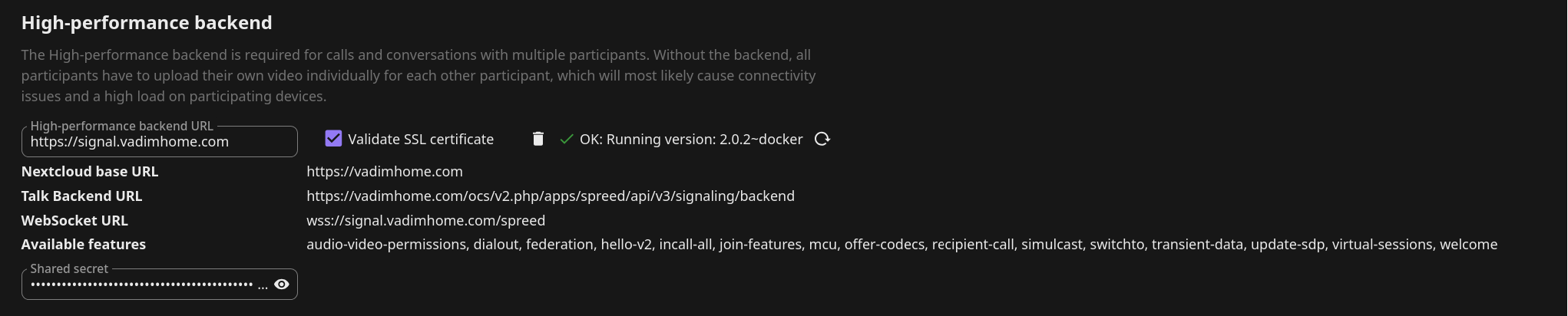
Task: Focus the High-performance backend URL field
Action: click(160, 142)
